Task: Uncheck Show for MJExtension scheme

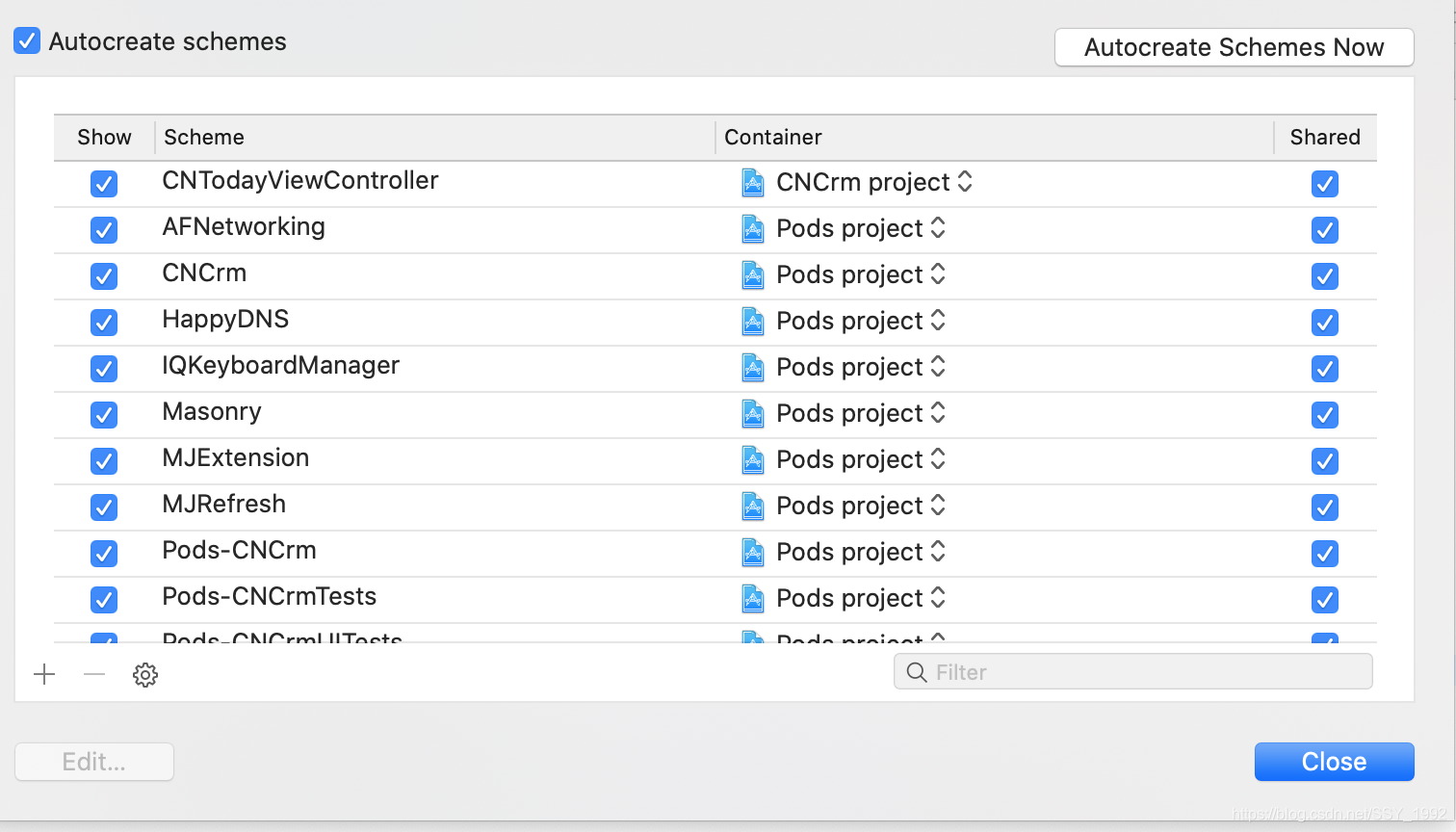Action: 104,461
